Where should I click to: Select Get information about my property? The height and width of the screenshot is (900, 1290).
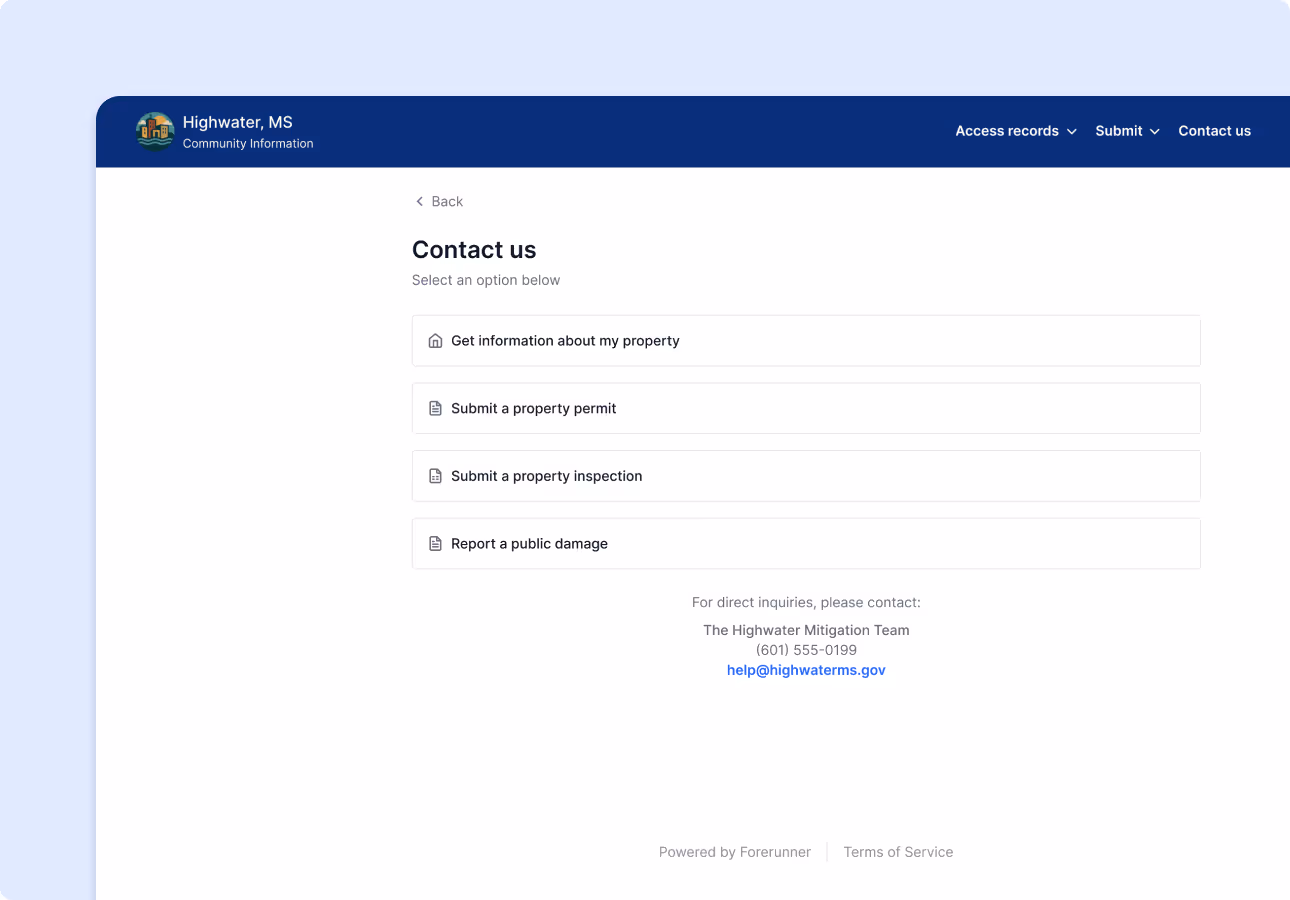point(806,341)
